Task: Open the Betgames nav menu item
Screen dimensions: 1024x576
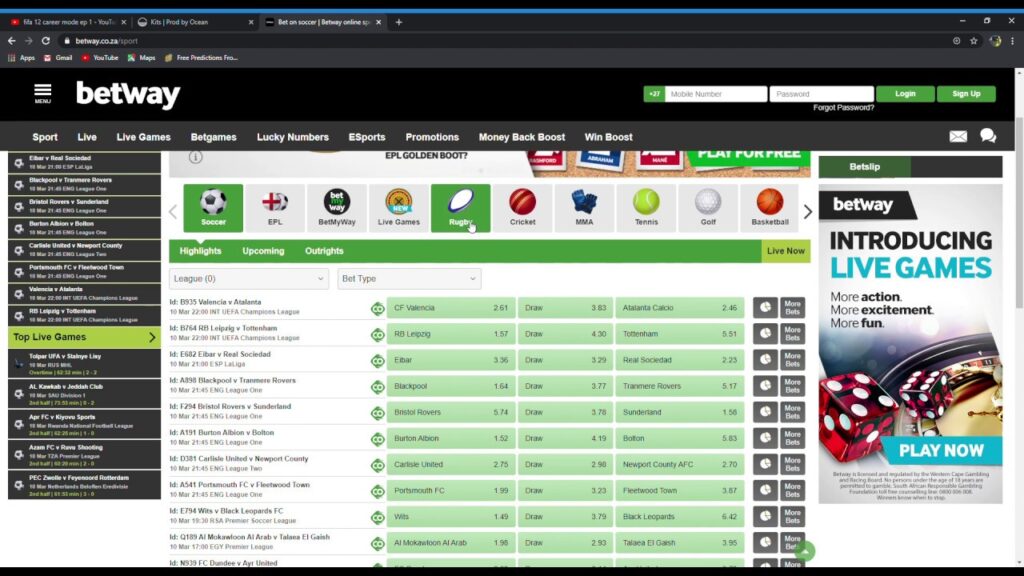Action: point(214,137)
